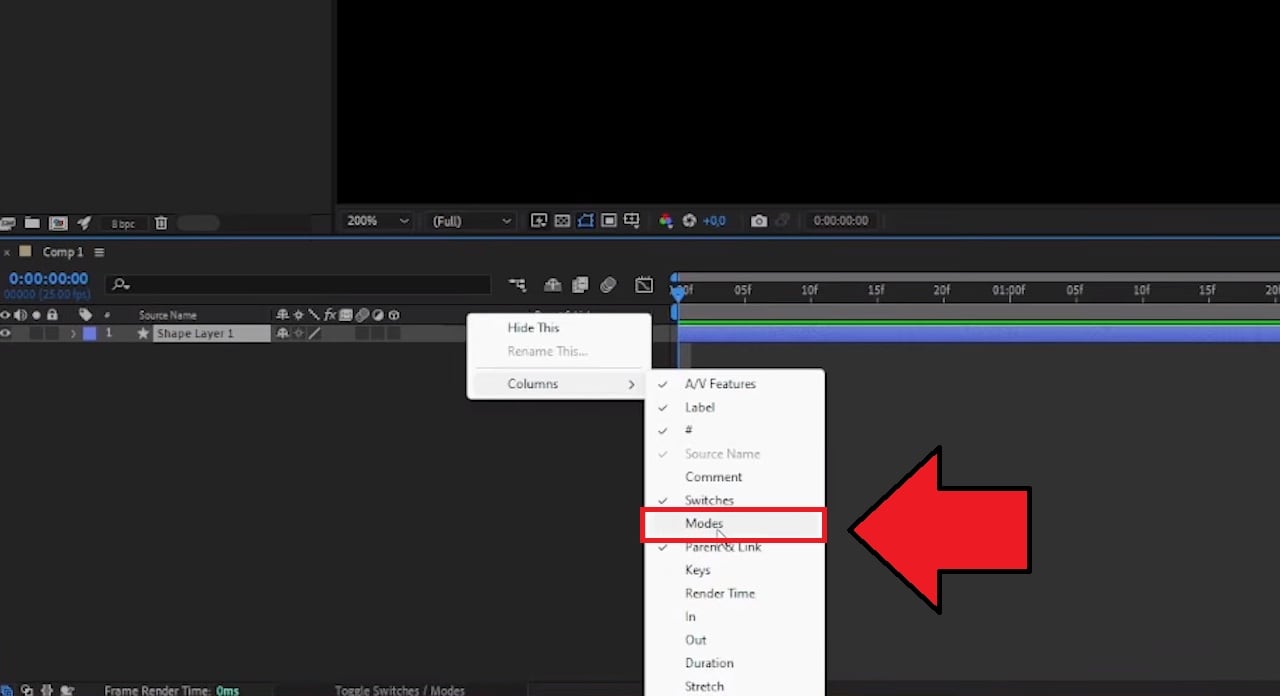Toggle the hide shy layers icon
Screen dimensions: 1280x696
pos(552,285)
